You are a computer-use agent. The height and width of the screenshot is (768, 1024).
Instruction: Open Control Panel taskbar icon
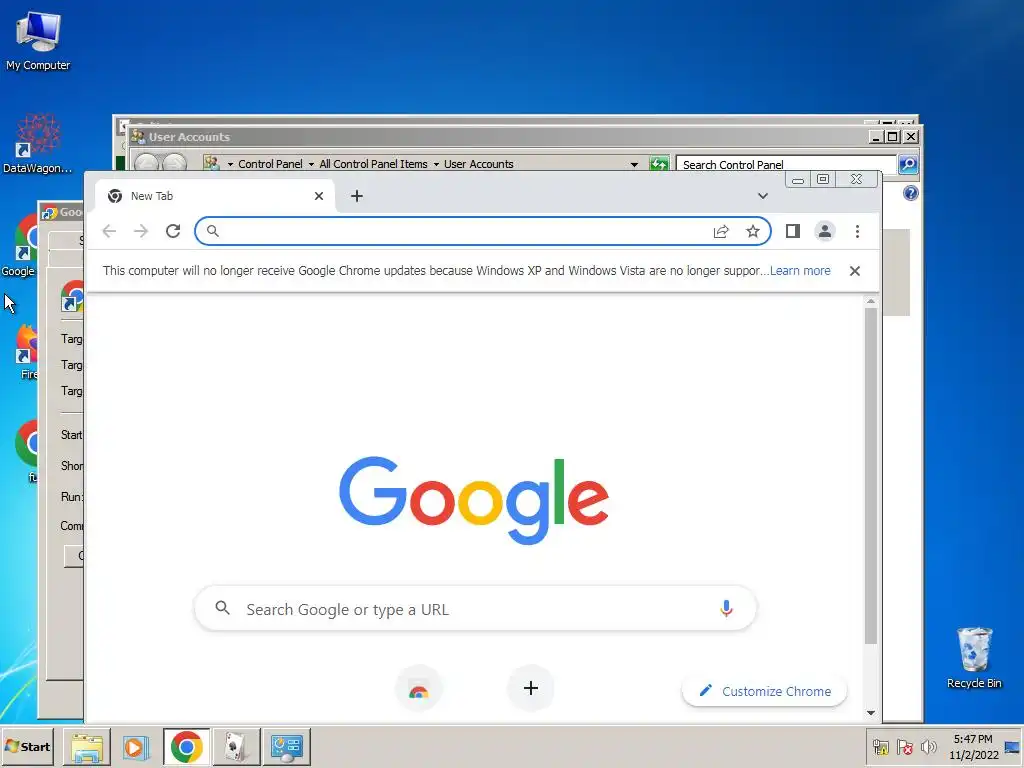click(287, 747)
